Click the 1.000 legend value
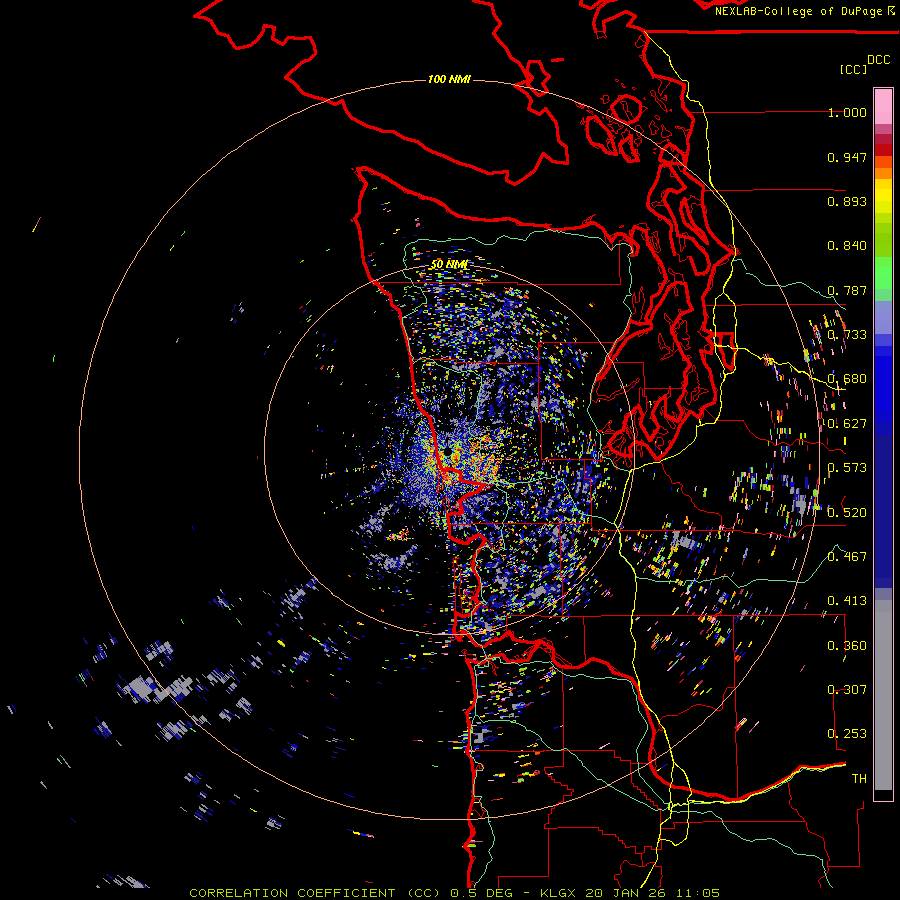The width and height of the screenshot is (900, 900). click(x=847, y=112)
